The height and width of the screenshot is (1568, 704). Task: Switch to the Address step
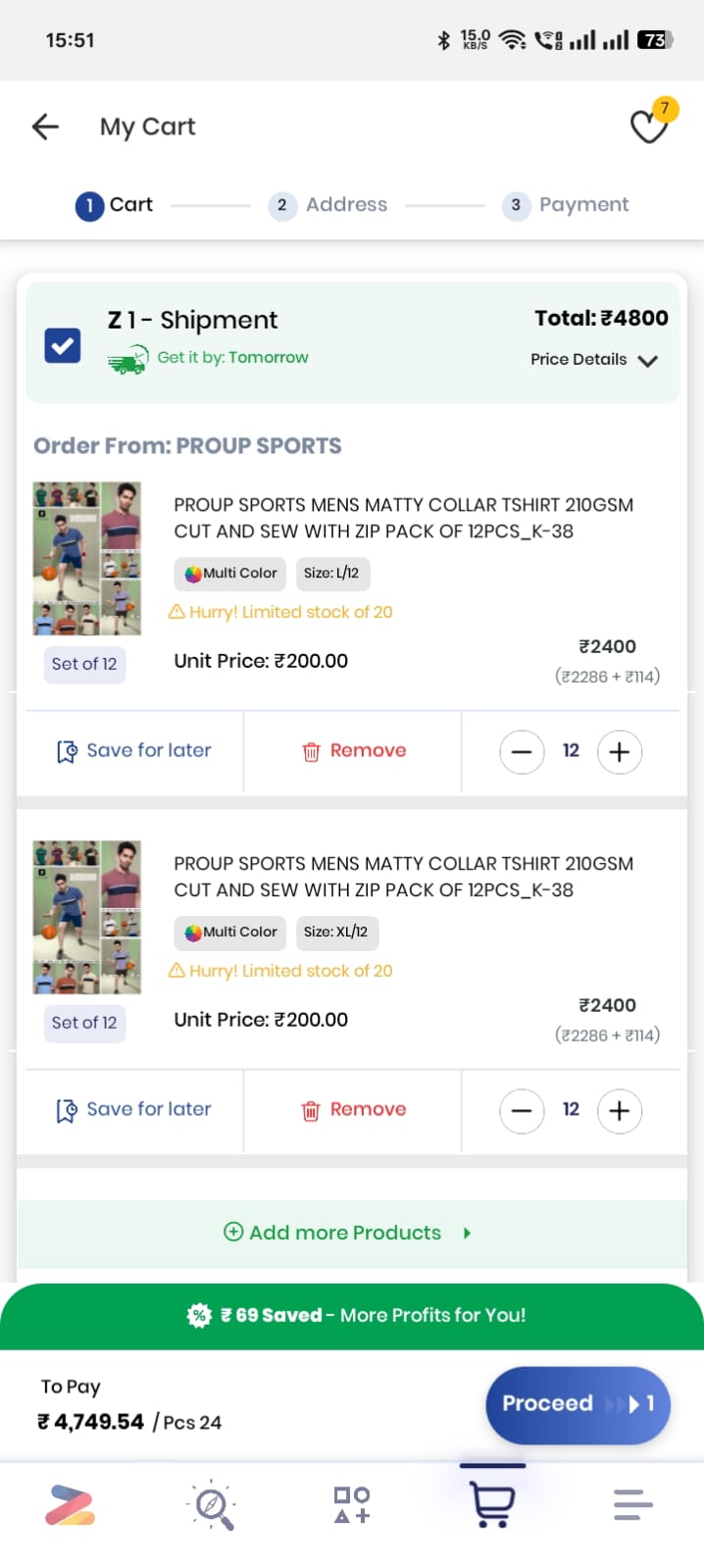coord(328,204)
